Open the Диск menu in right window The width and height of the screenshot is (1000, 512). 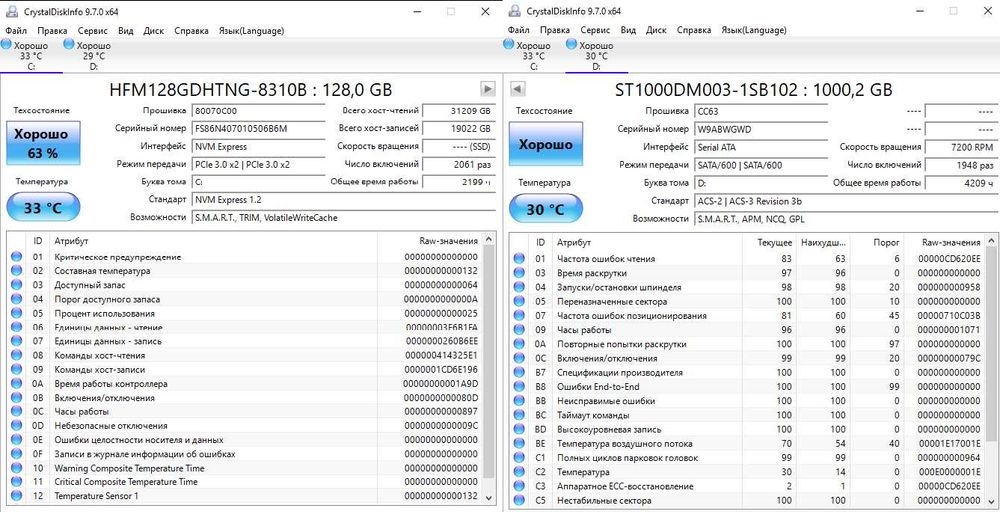point(656,30)
